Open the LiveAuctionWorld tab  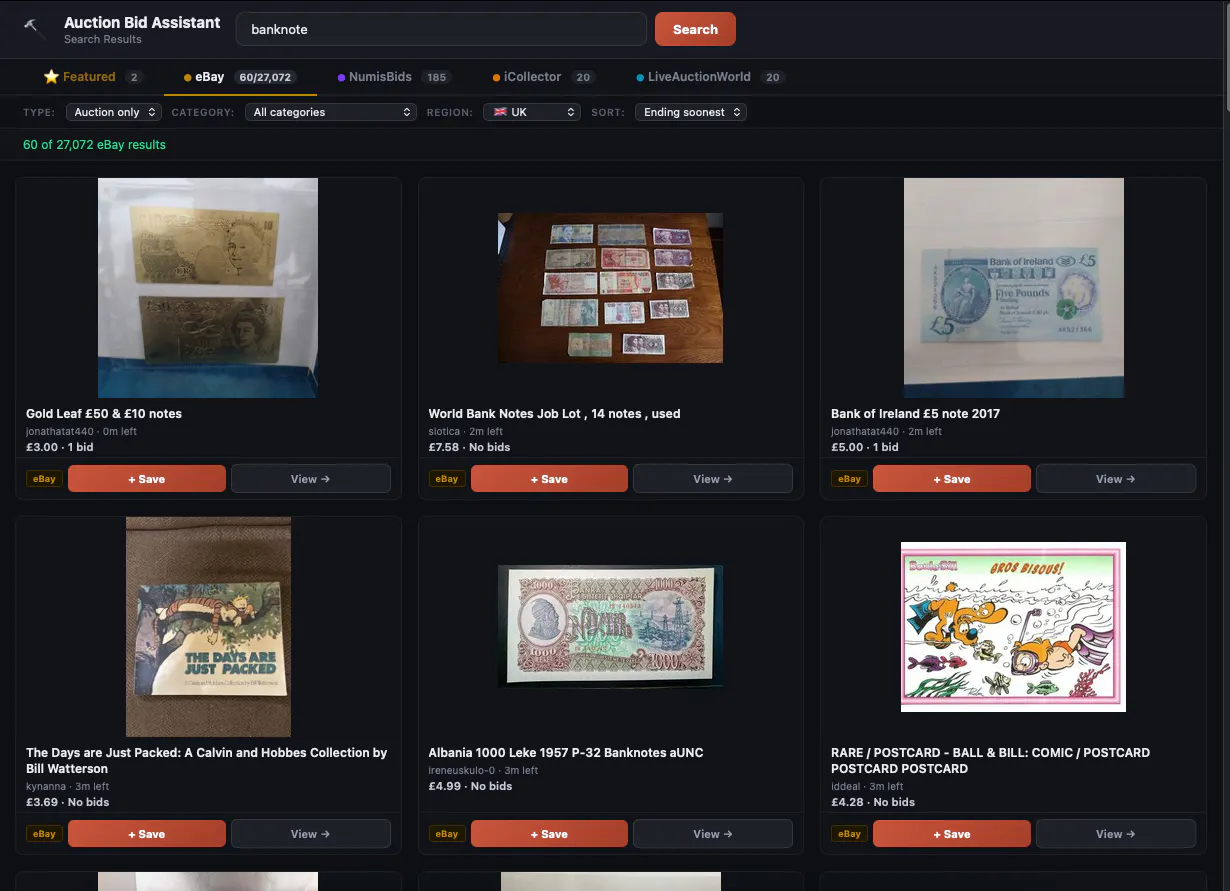click(x=711, y=77)
